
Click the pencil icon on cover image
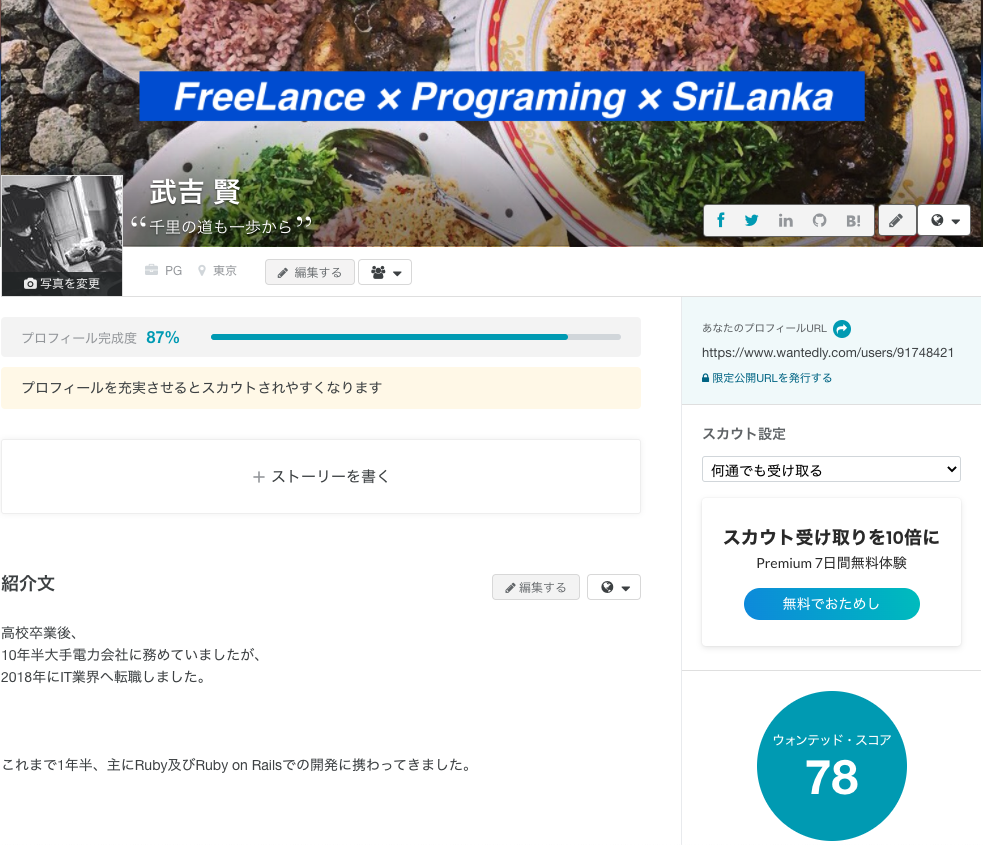point(897,220)
